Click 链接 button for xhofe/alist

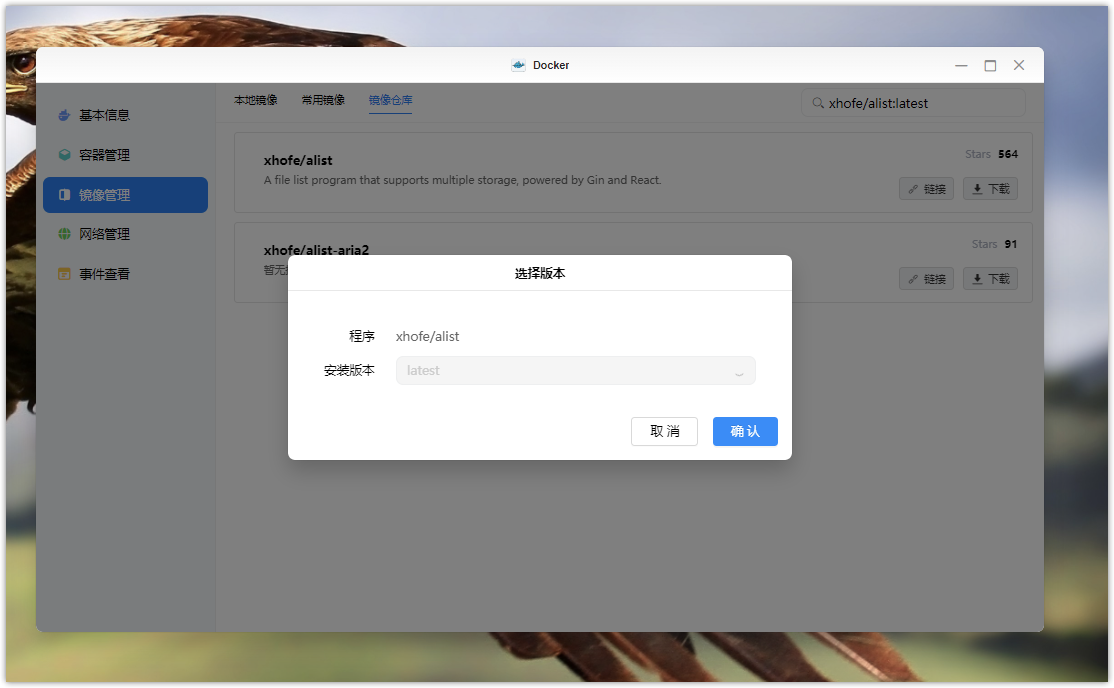tap(926, 189)
